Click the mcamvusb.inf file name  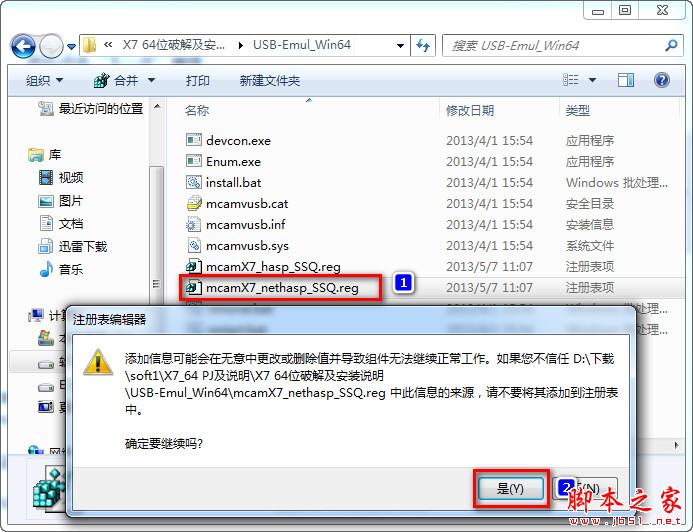tap(246, 224)
